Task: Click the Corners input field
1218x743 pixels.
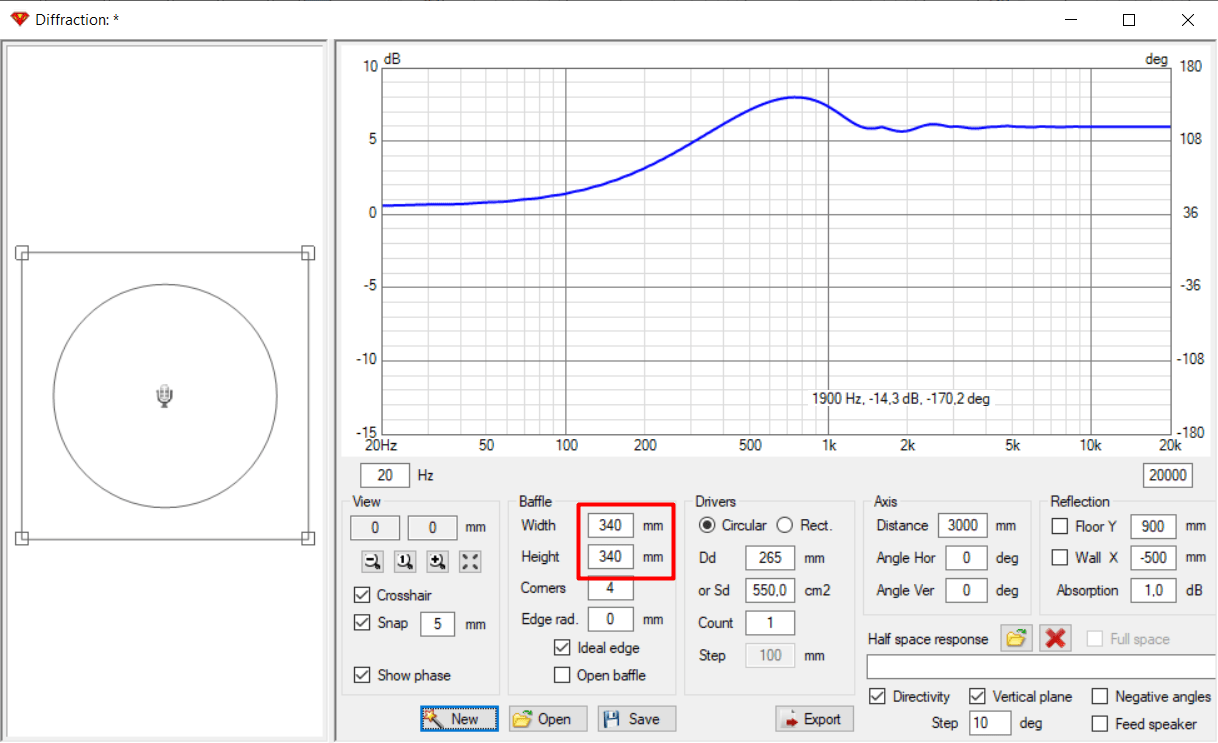Action: tap(610, 588)
